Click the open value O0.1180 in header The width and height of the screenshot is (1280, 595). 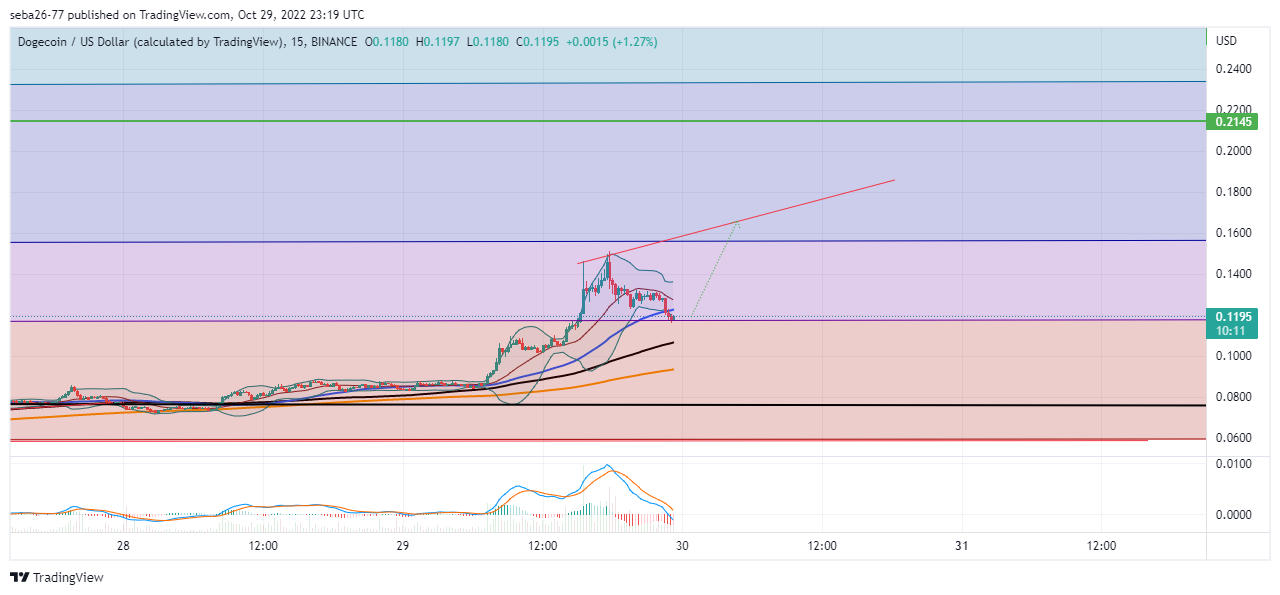coord(388,41)
